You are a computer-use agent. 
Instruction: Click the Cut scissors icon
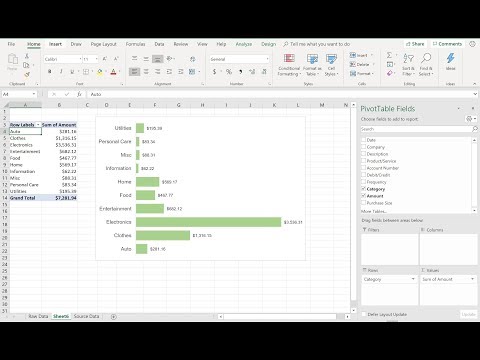coord(27,56)
